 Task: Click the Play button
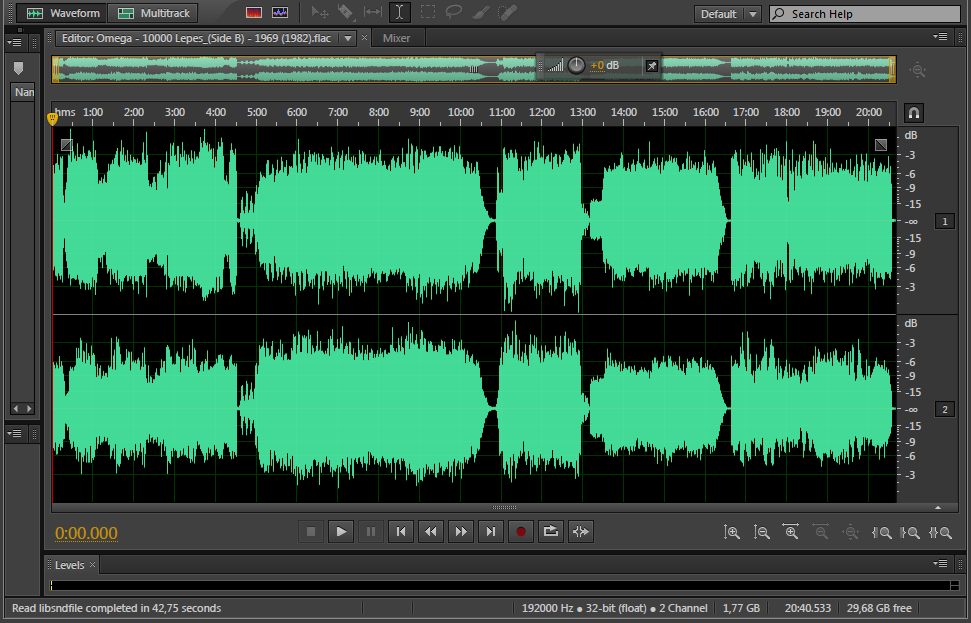341,531
